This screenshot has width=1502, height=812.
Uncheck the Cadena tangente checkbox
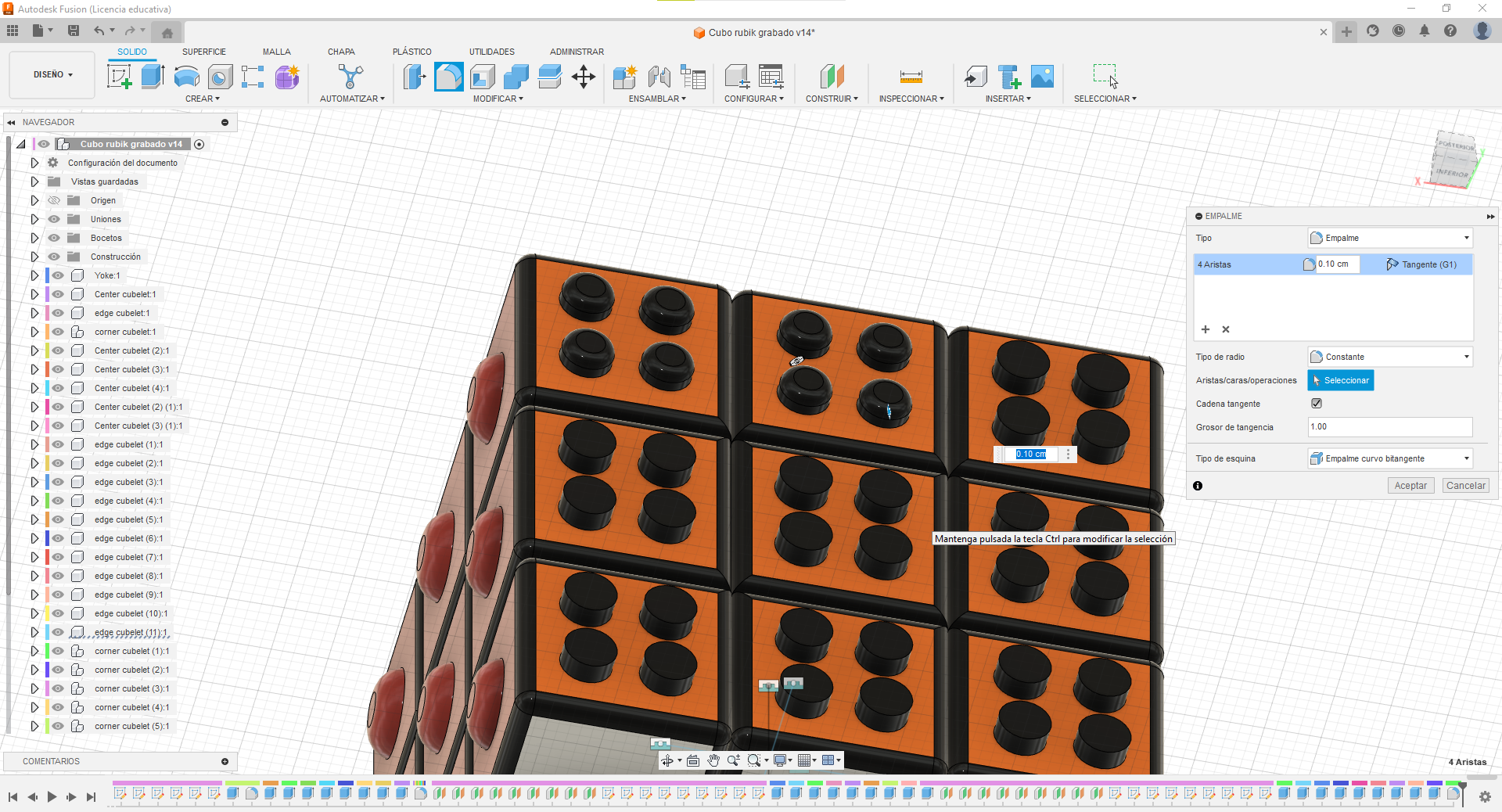point(1317,404)
